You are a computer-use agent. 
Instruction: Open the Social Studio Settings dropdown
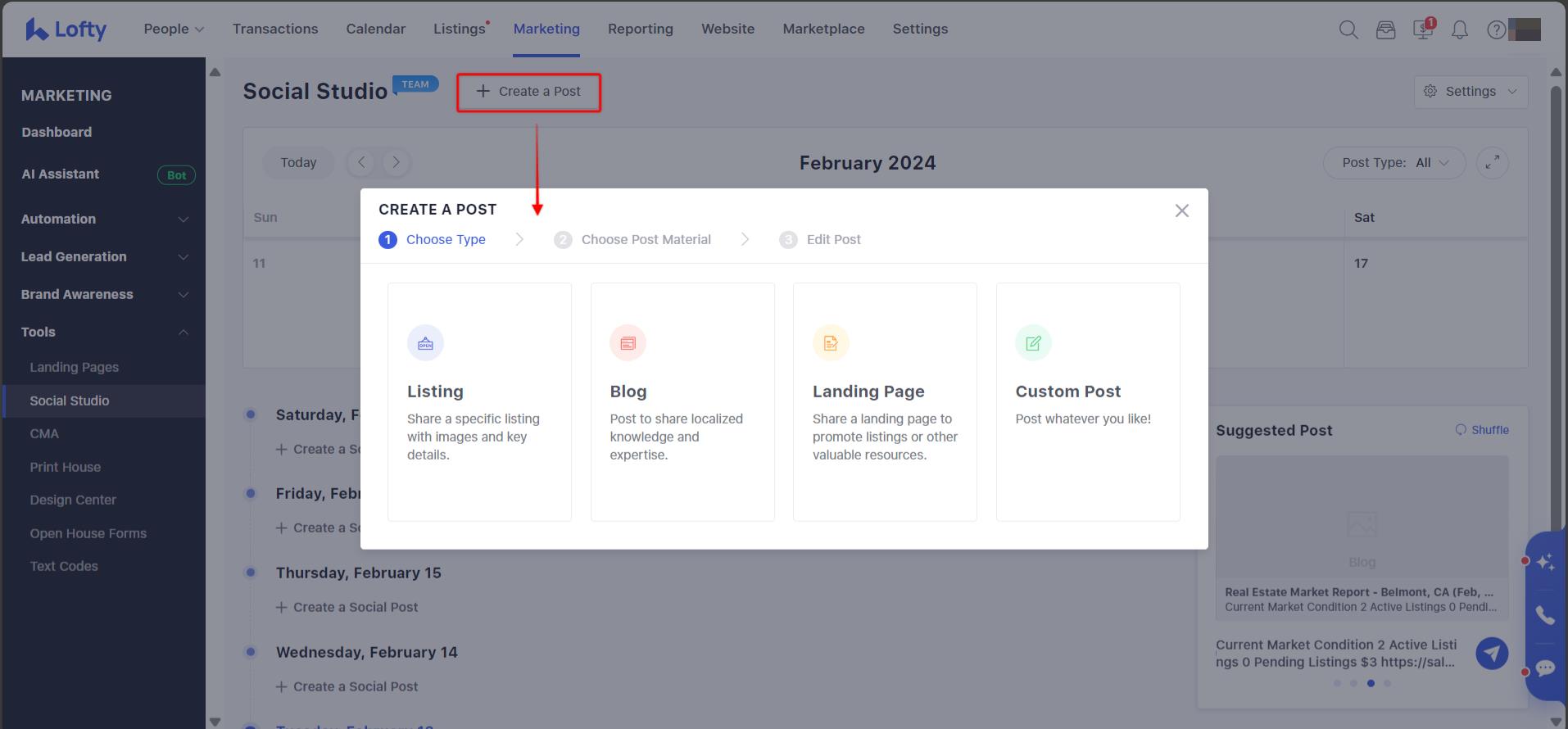coord(1471,91)
